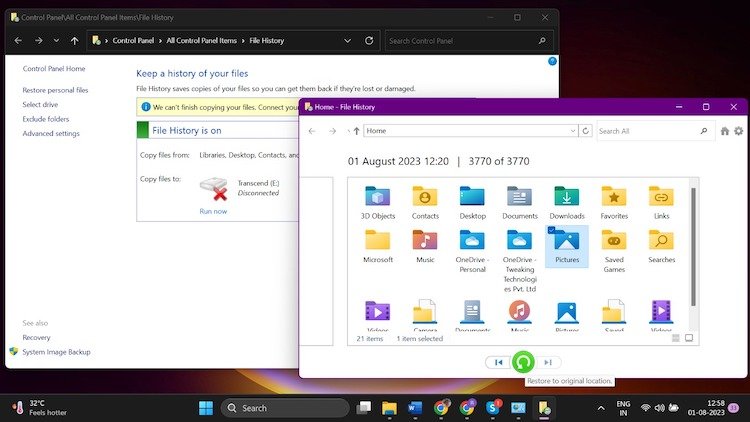Go to previous version in File History

[498, 362]
